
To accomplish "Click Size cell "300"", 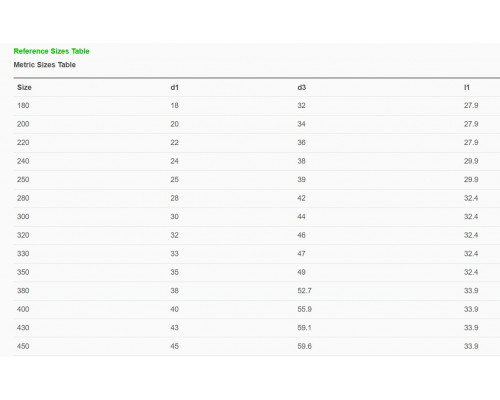I will pyautogui.click(x=23, y=216).
